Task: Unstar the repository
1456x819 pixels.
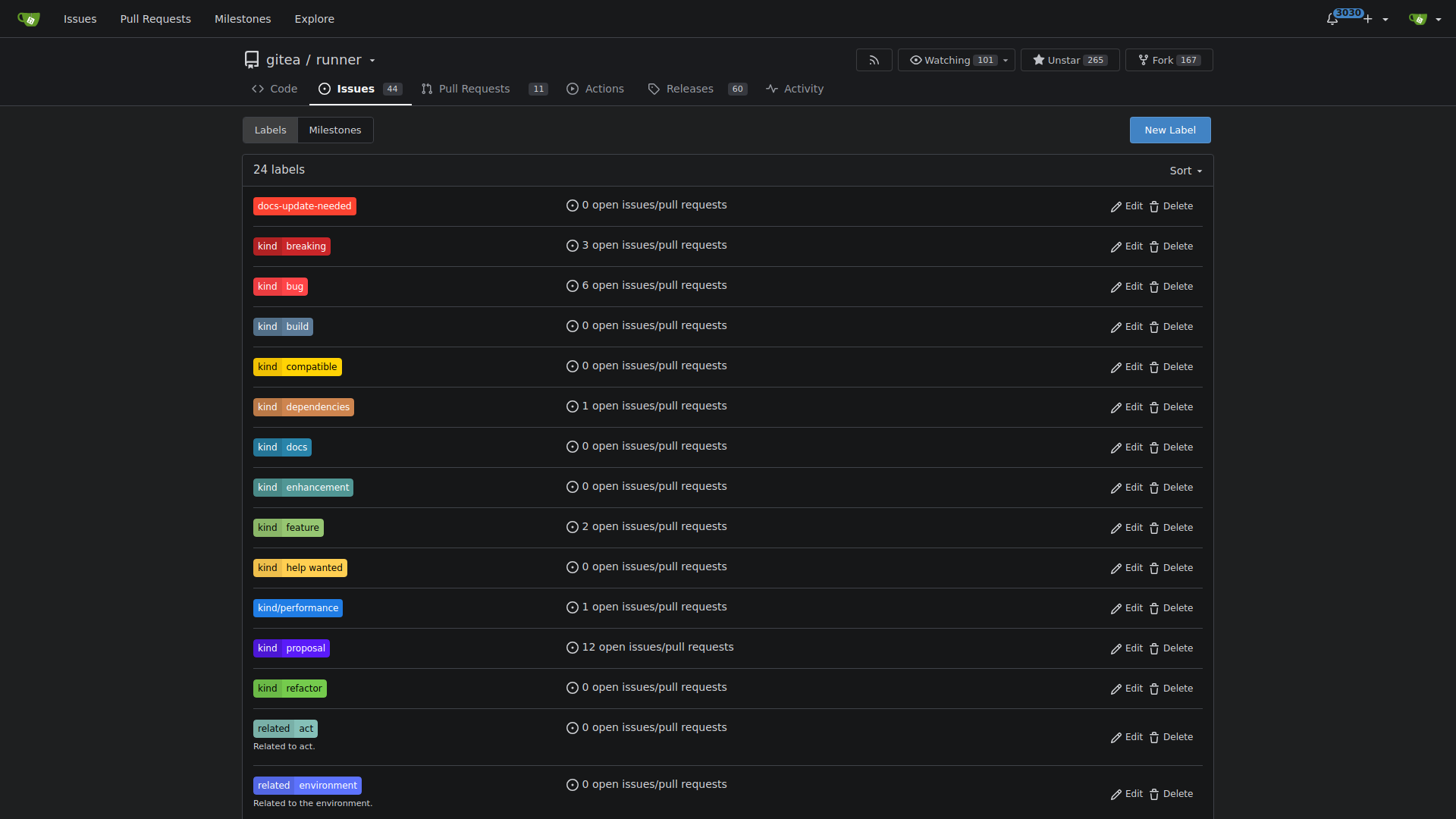Action: (1070, 60)
